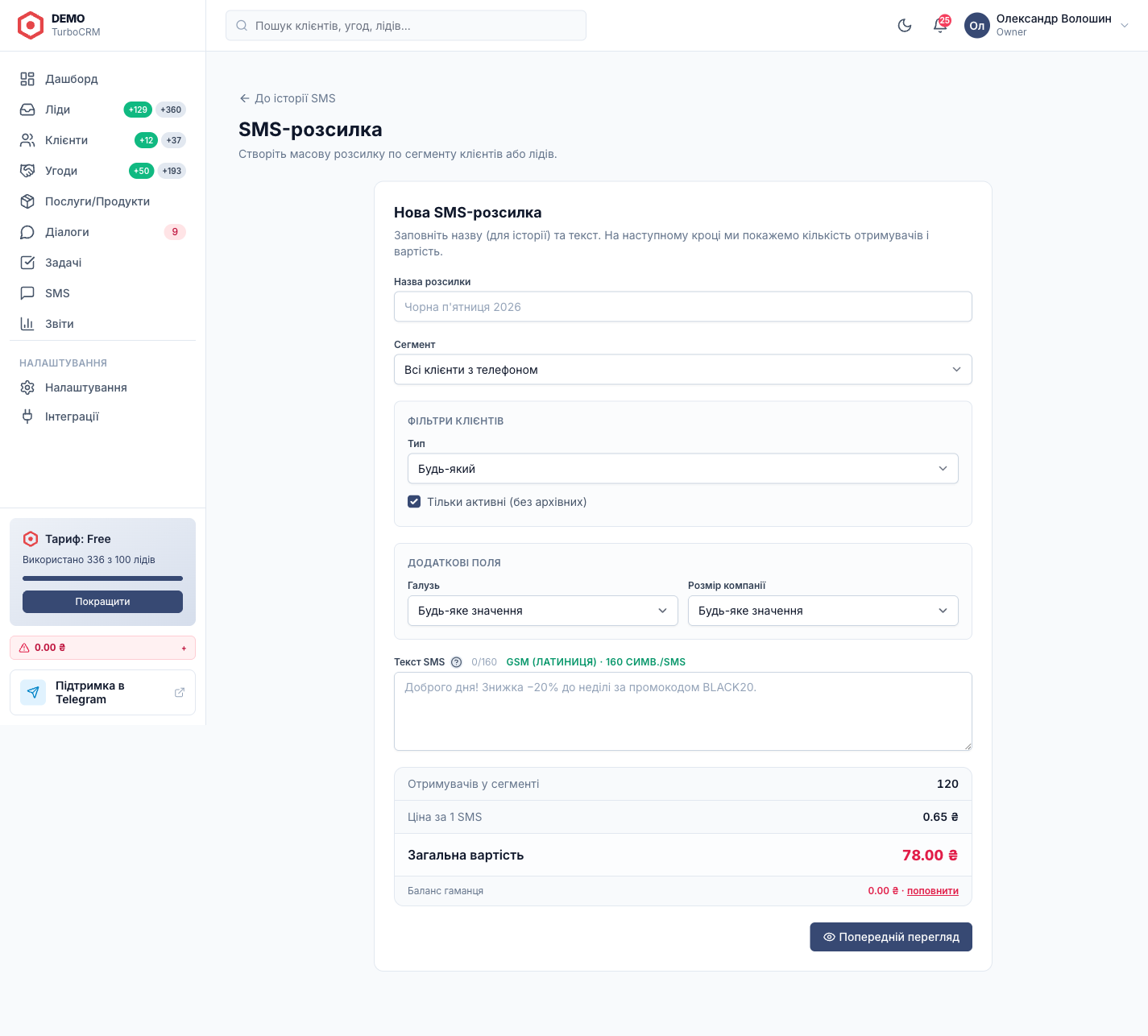Expand the Сегмент dropdown
Screen dimensions: 1148x1036
pyautogui.click(x=683, y=370)
